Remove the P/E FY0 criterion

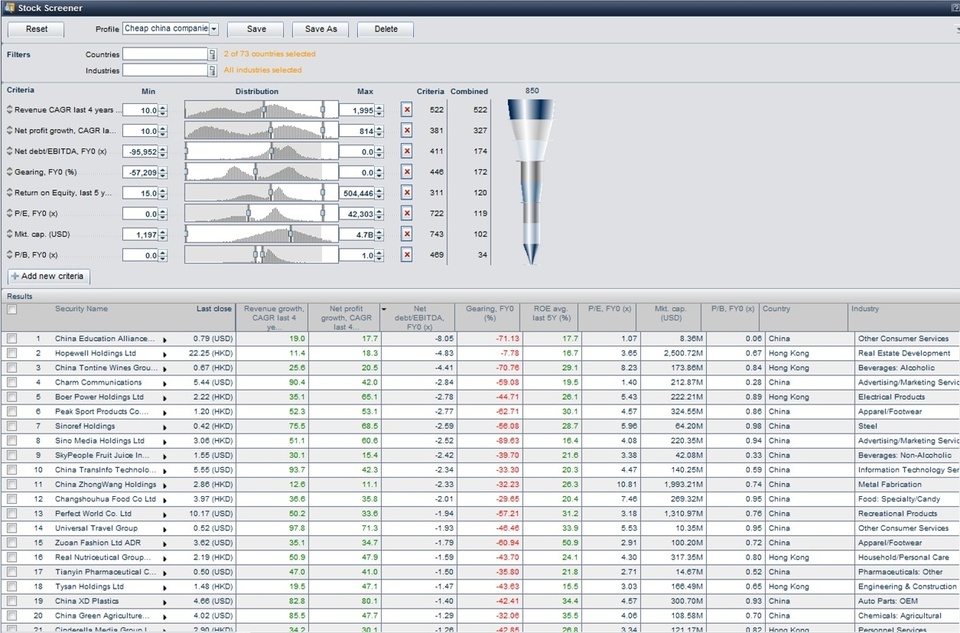(x=407, y=214)
